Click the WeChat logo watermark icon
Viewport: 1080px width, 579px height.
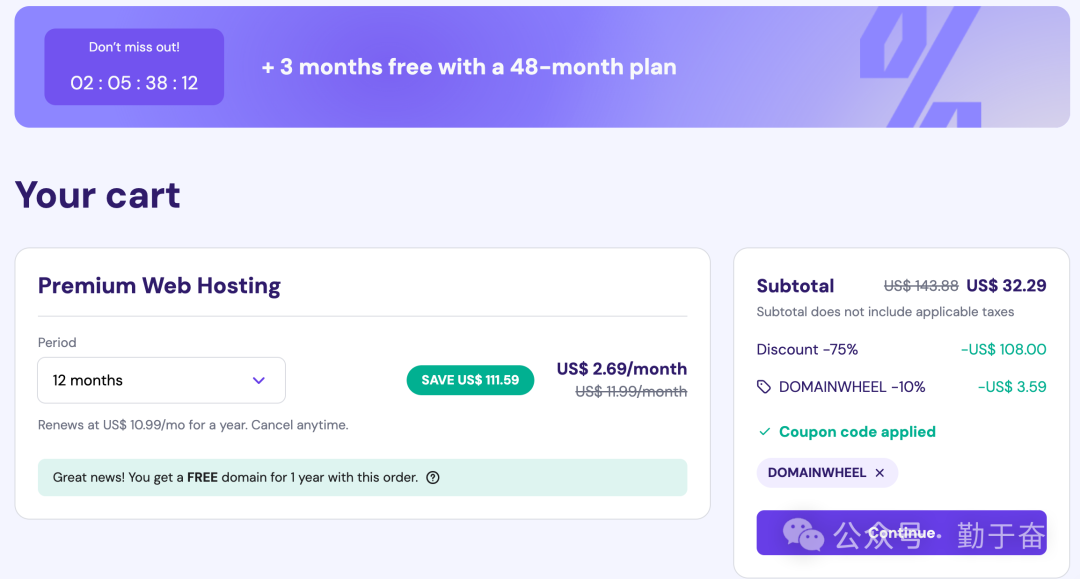point(803,534)
